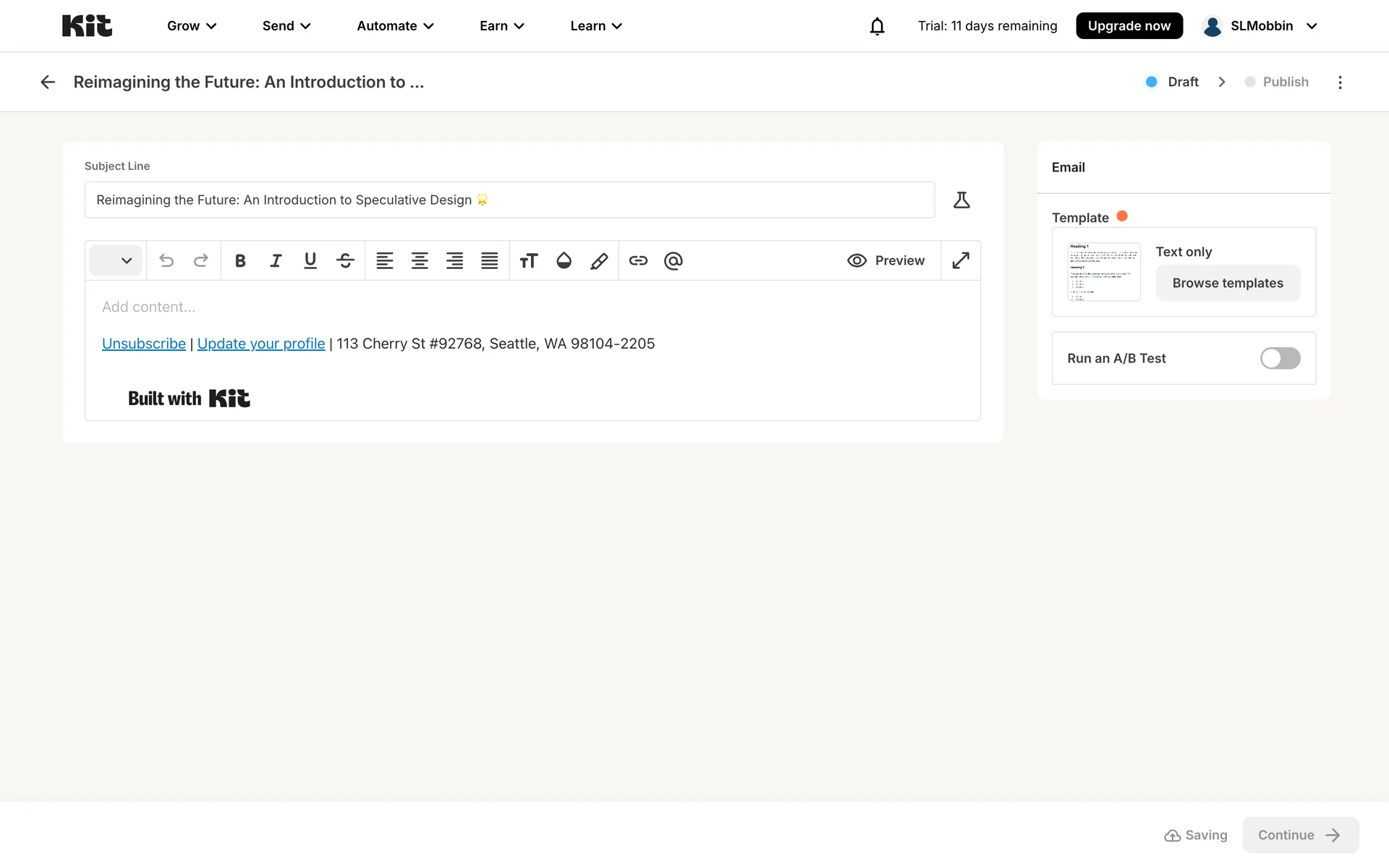Open the paragraph style dropdown in toolbar
This screenshot has width=1389, height=868.
pos(116,260)
